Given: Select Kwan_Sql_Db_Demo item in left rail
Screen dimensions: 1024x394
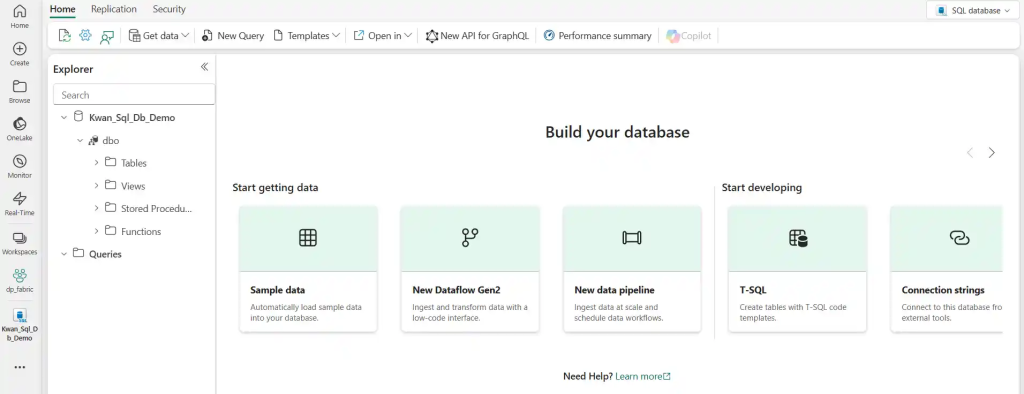Looking at the screenshot, I should [20, 326].
